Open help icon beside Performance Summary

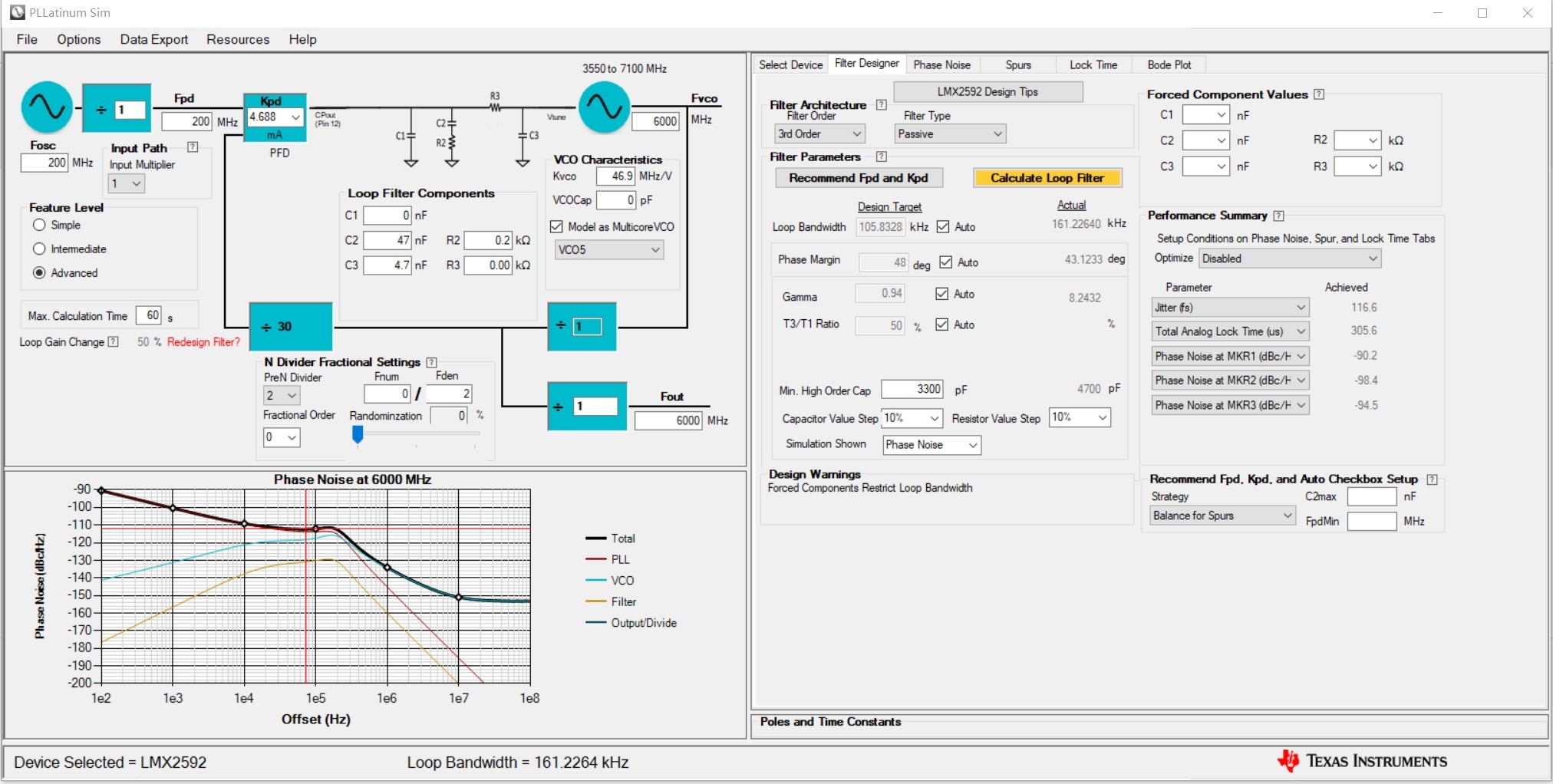(x=1278, y=216)
